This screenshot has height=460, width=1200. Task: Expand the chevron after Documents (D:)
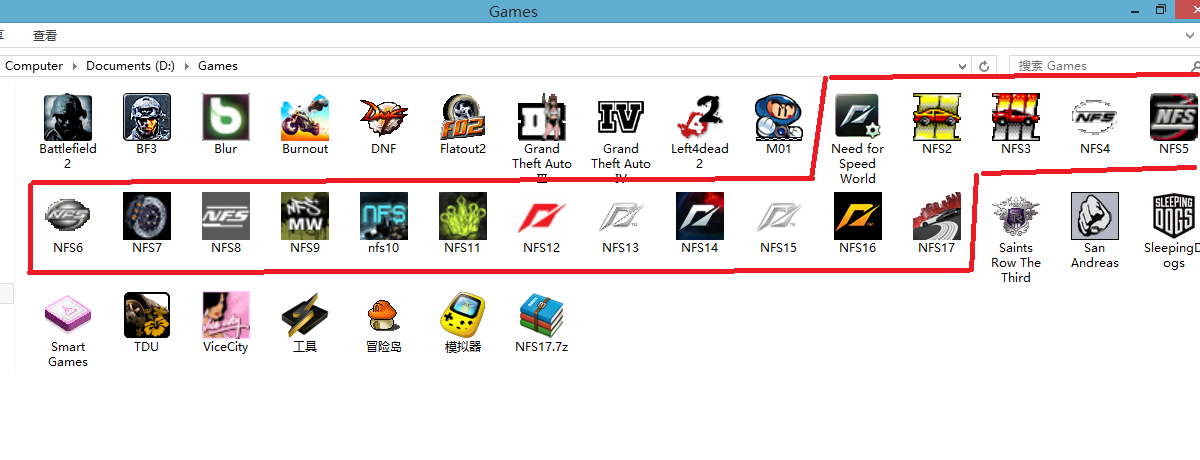[186, 66]
